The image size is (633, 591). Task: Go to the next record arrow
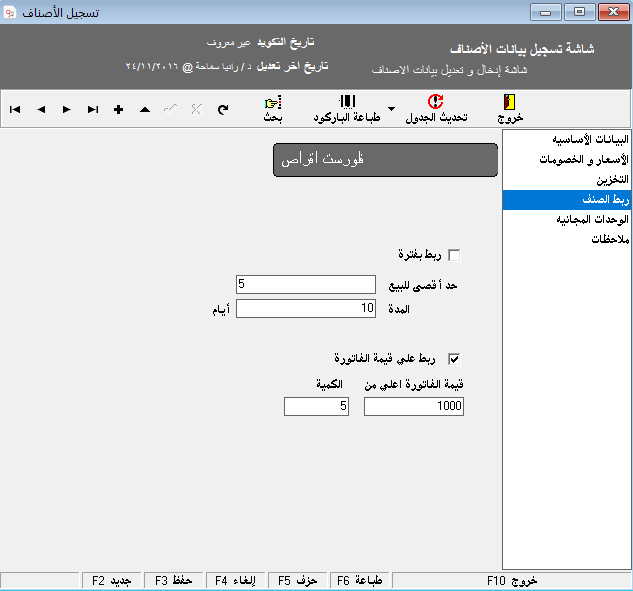pyautogui.click(x=67, y=109)
